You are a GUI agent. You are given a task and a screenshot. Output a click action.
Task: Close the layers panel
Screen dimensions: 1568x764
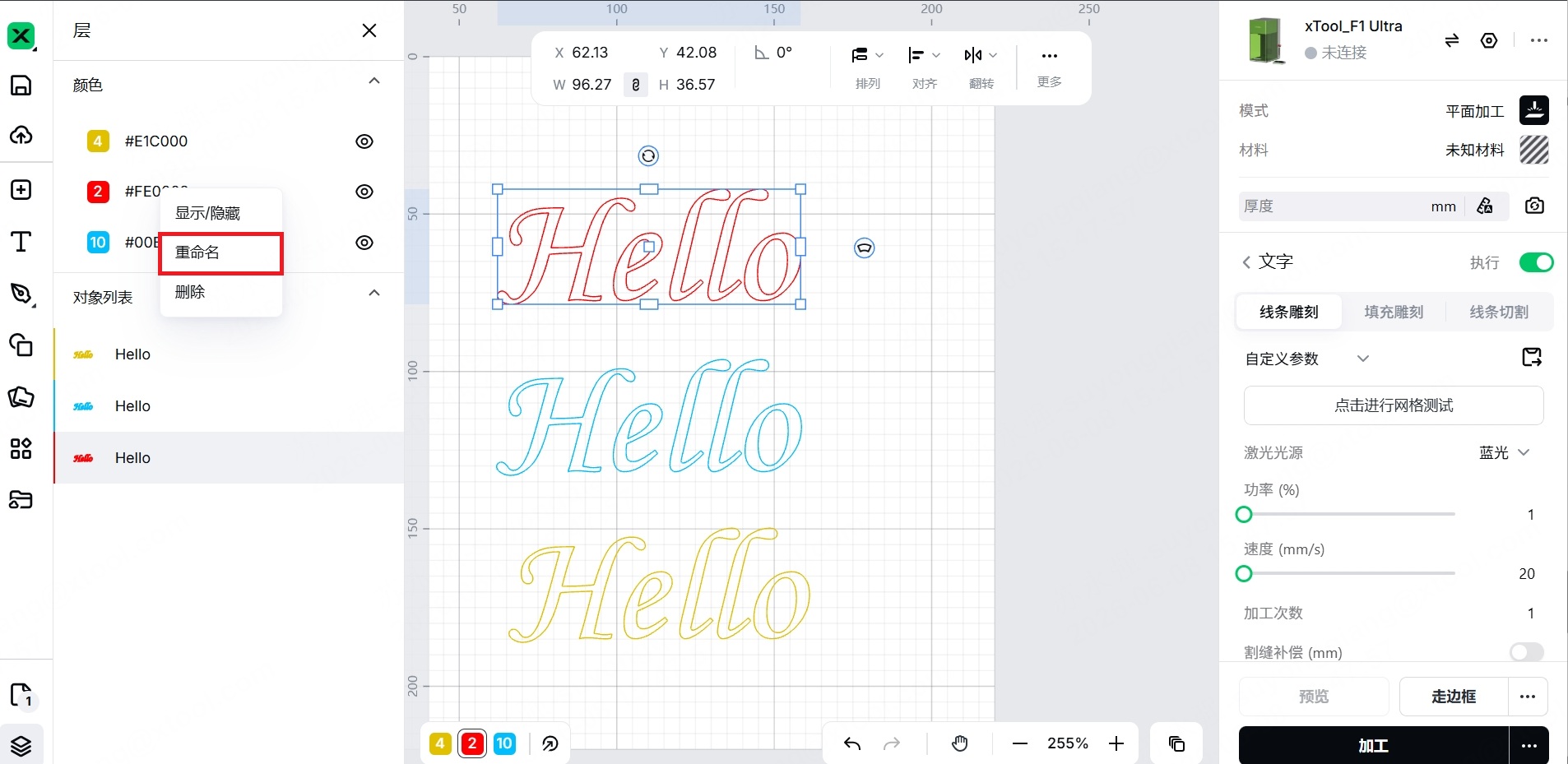pyautogui.click(x=369, y=30)
